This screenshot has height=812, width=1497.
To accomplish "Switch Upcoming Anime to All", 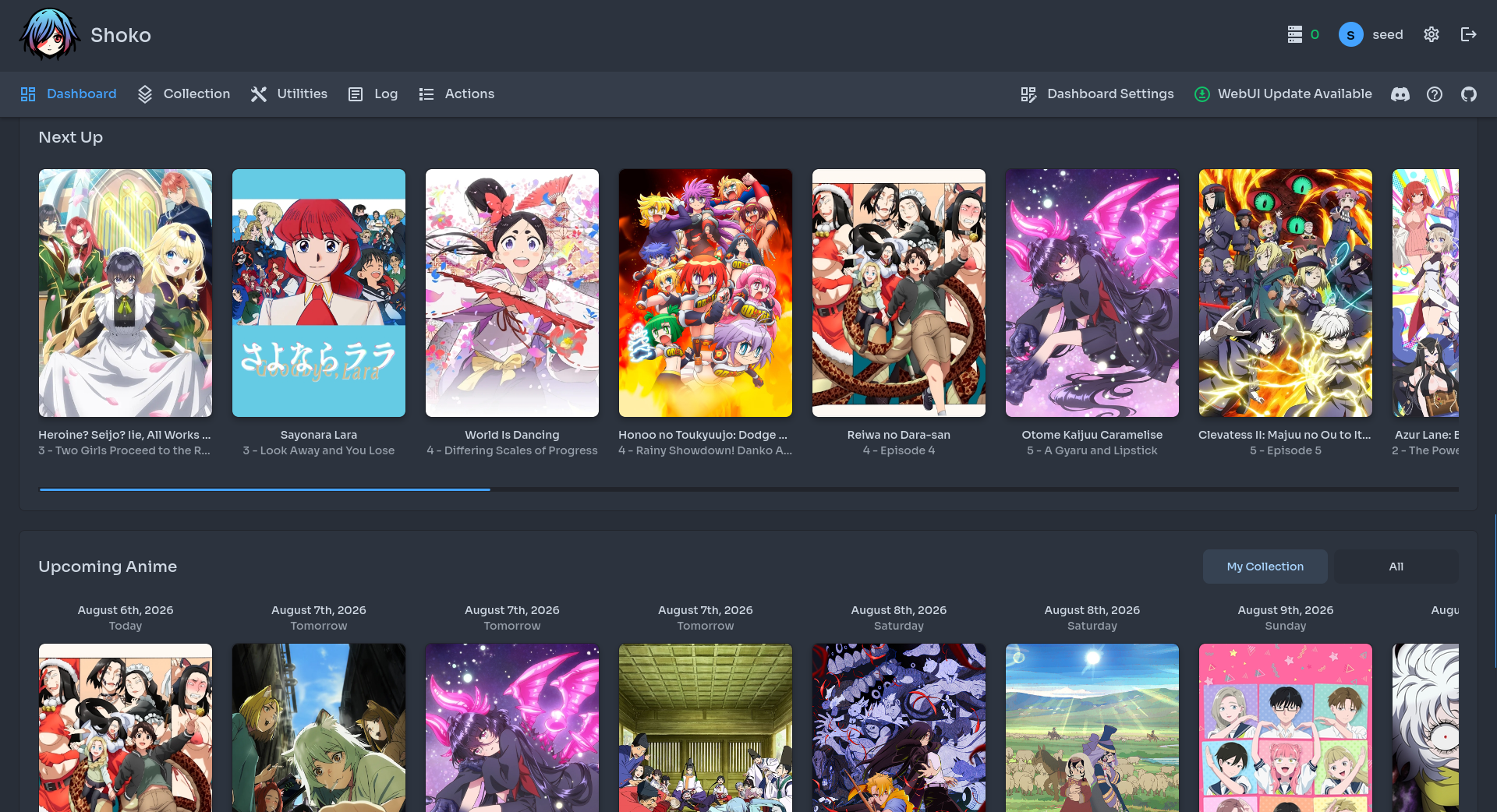I will click(1396, 567).
